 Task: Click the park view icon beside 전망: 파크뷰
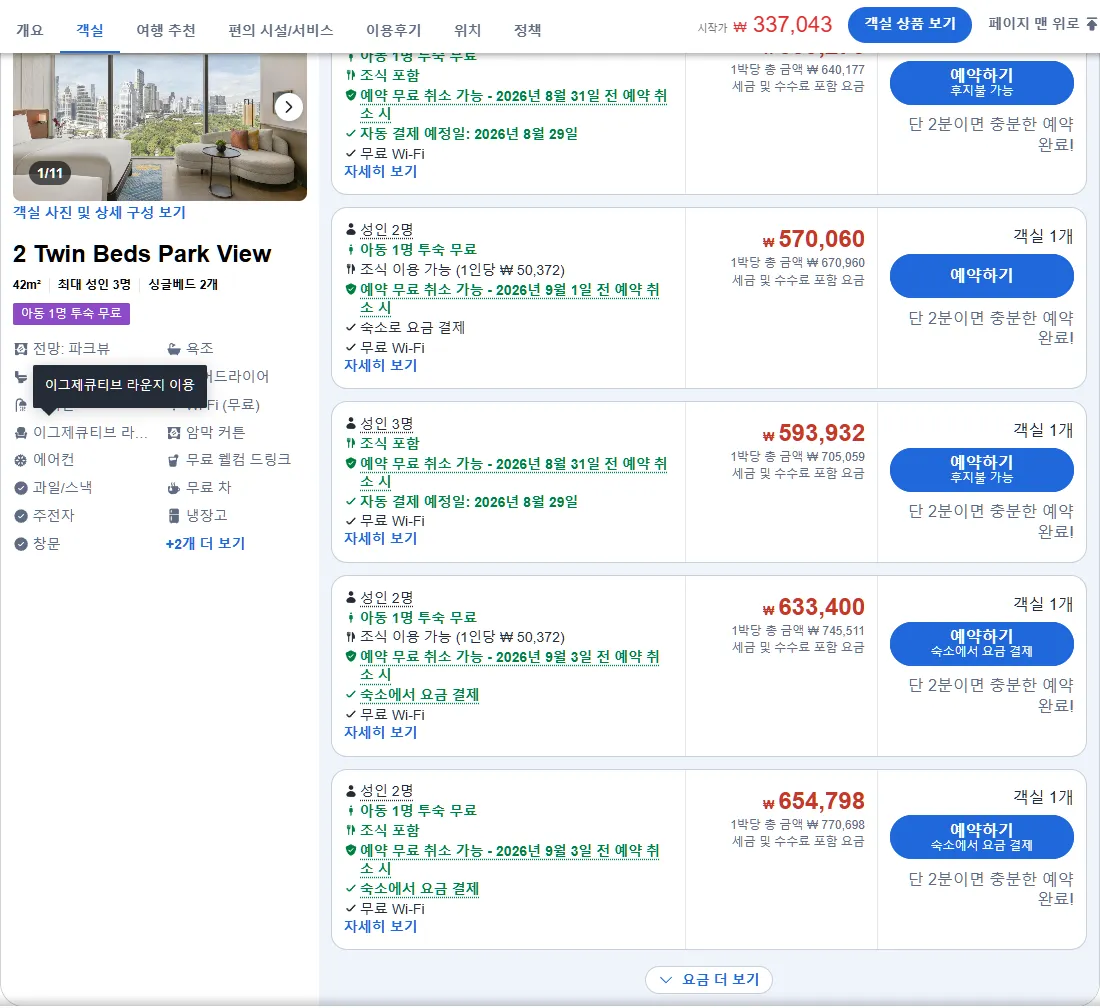pos(21,349)
